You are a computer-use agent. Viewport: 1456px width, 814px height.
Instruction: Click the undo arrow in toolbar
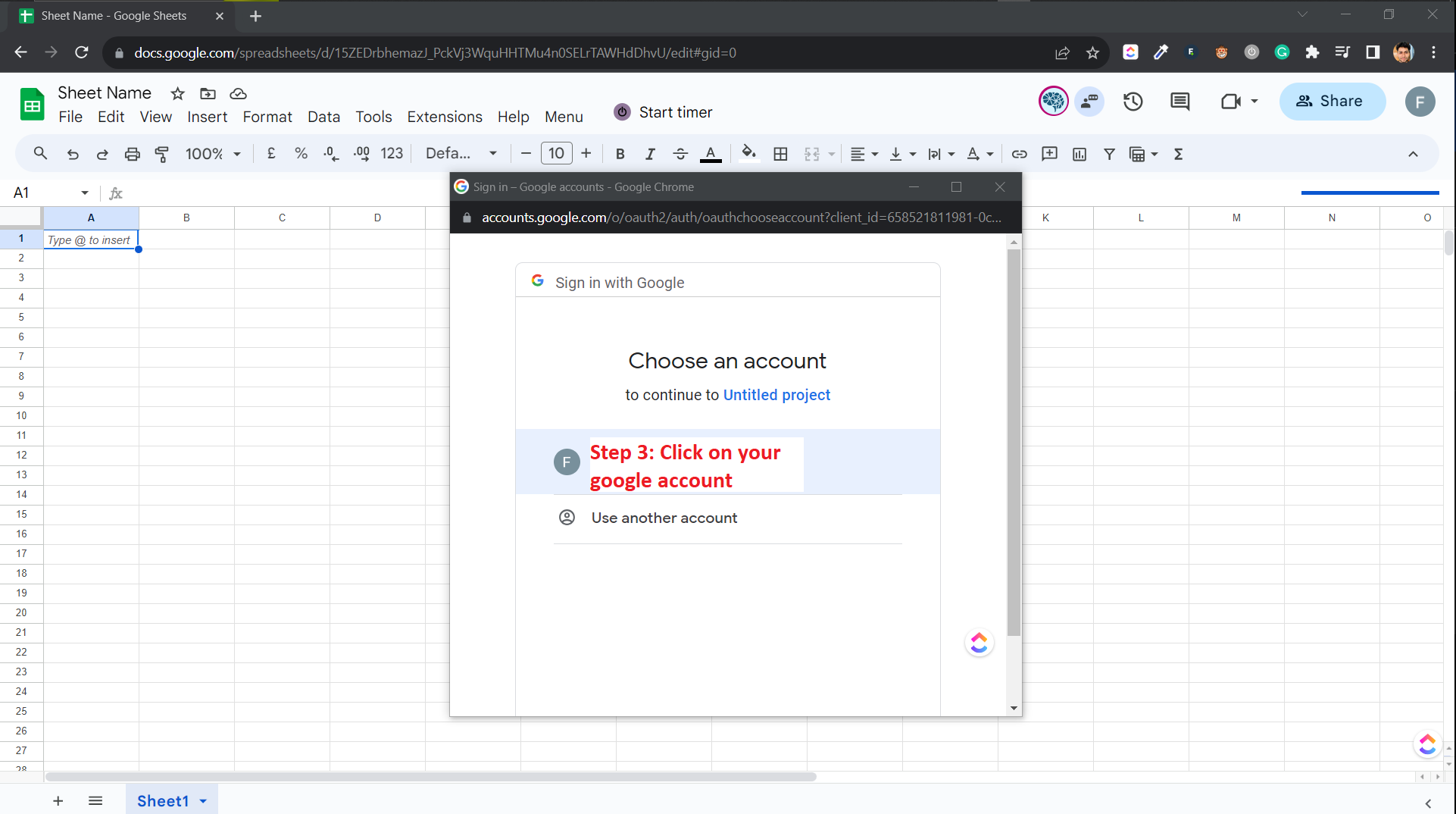73,154
